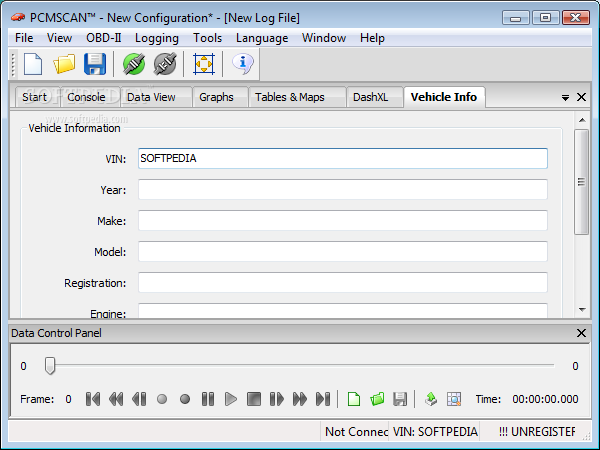Open the View menu
Screen dimensions: 600x450
tap(59, 38)
